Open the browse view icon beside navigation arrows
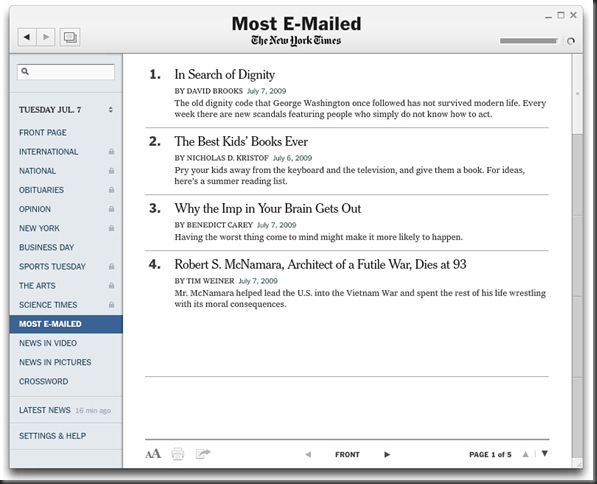Viewport: 597px width, 484px height. 70,37
